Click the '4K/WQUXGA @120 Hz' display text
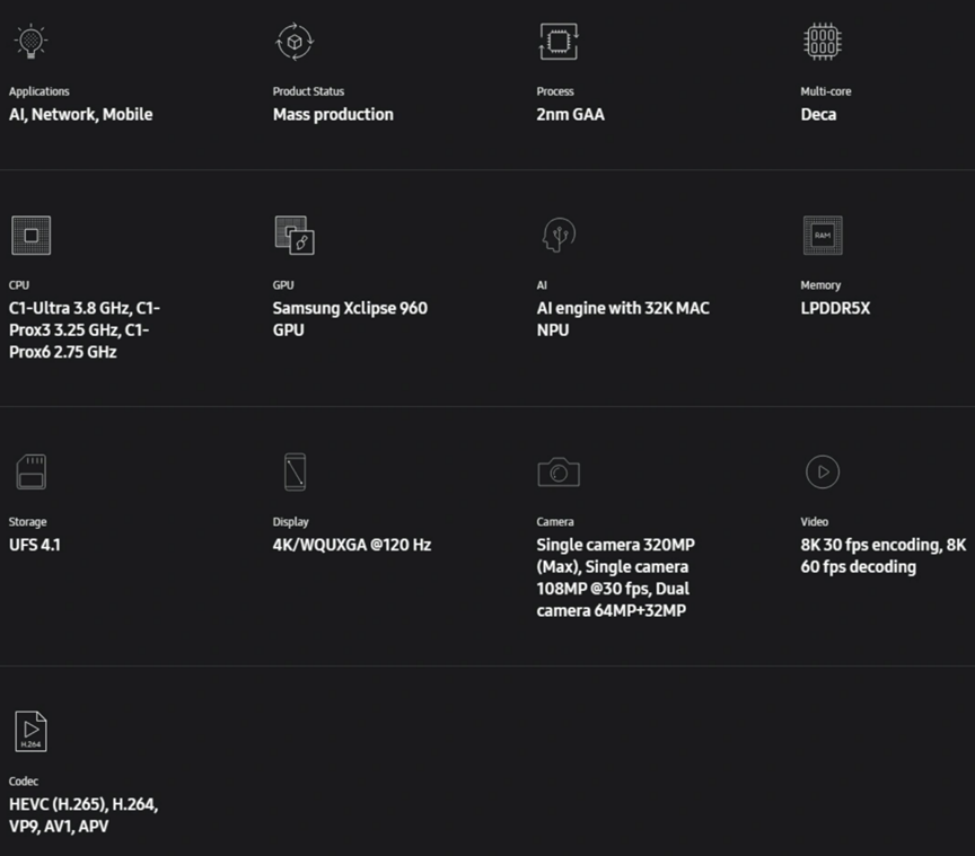The height and width of the screenshot is (857, 975). 352,546
